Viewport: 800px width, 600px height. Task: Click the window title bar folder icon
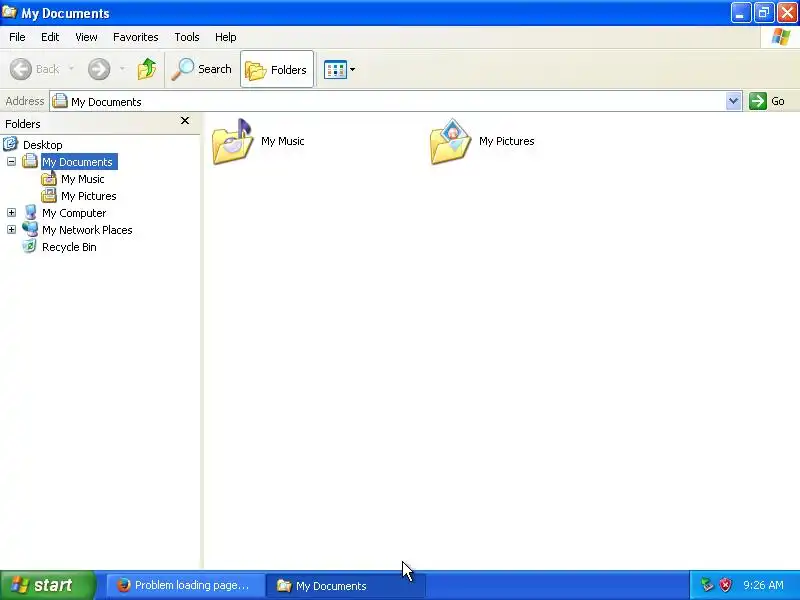[x=10, y=12]
